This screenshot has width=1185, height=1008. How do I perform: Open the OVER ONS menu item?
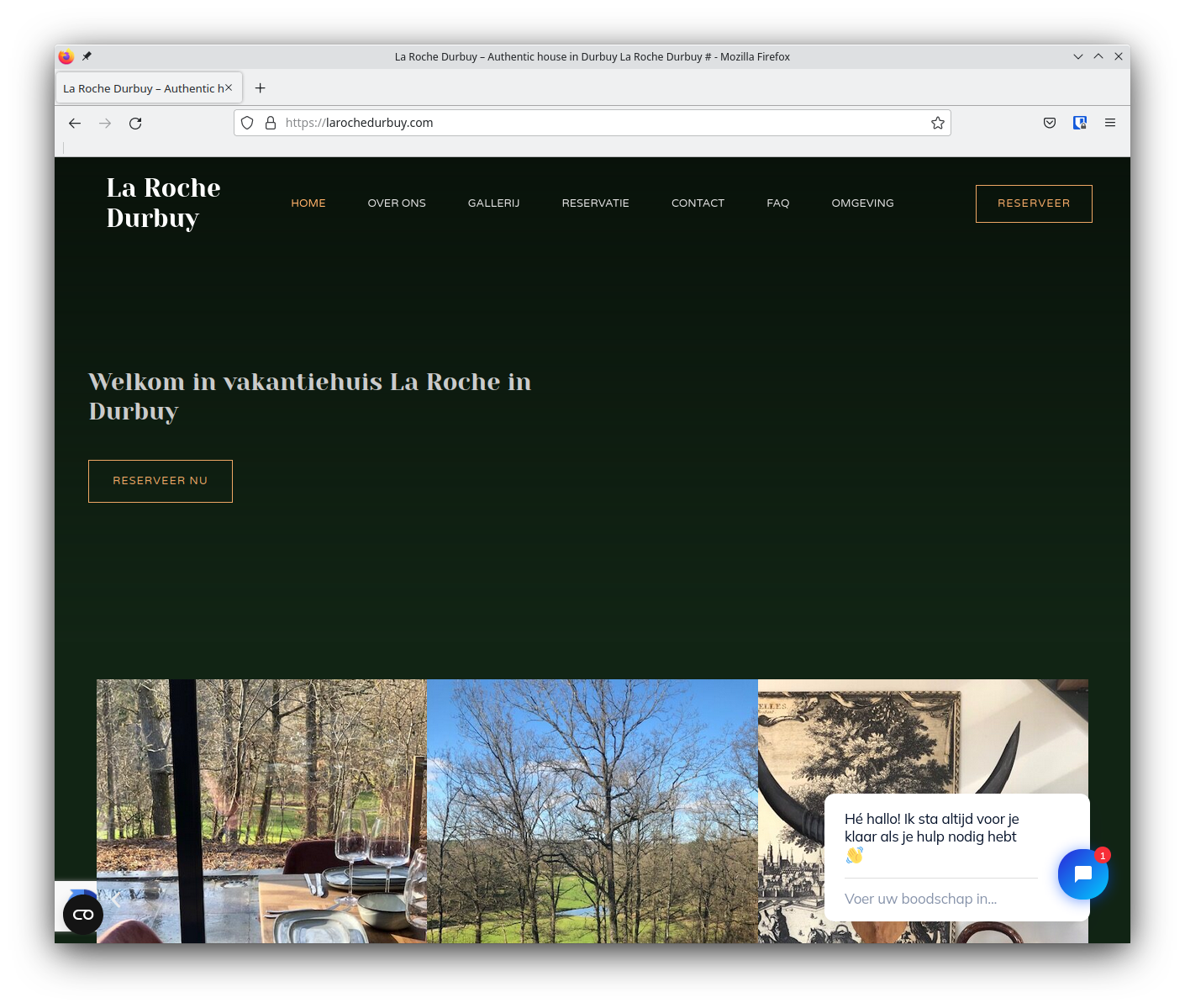[397, 203]
